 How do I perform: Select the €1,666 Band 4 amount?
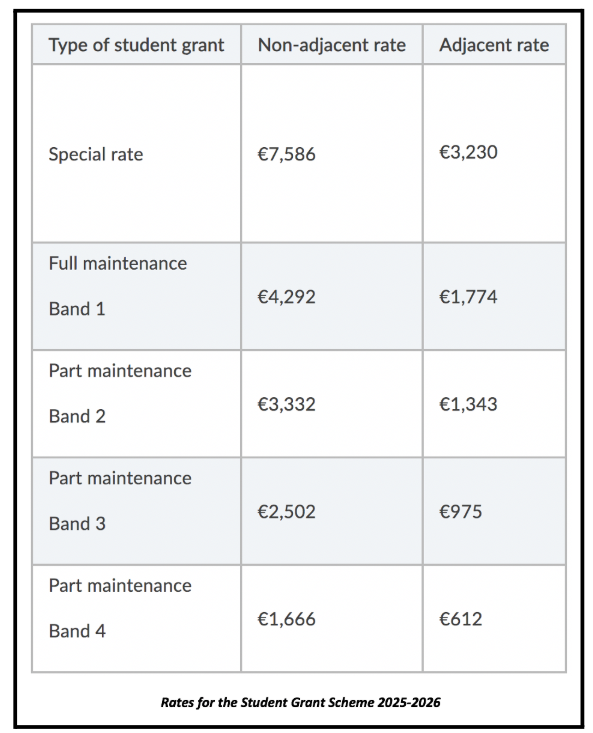(x=286, y=619)
